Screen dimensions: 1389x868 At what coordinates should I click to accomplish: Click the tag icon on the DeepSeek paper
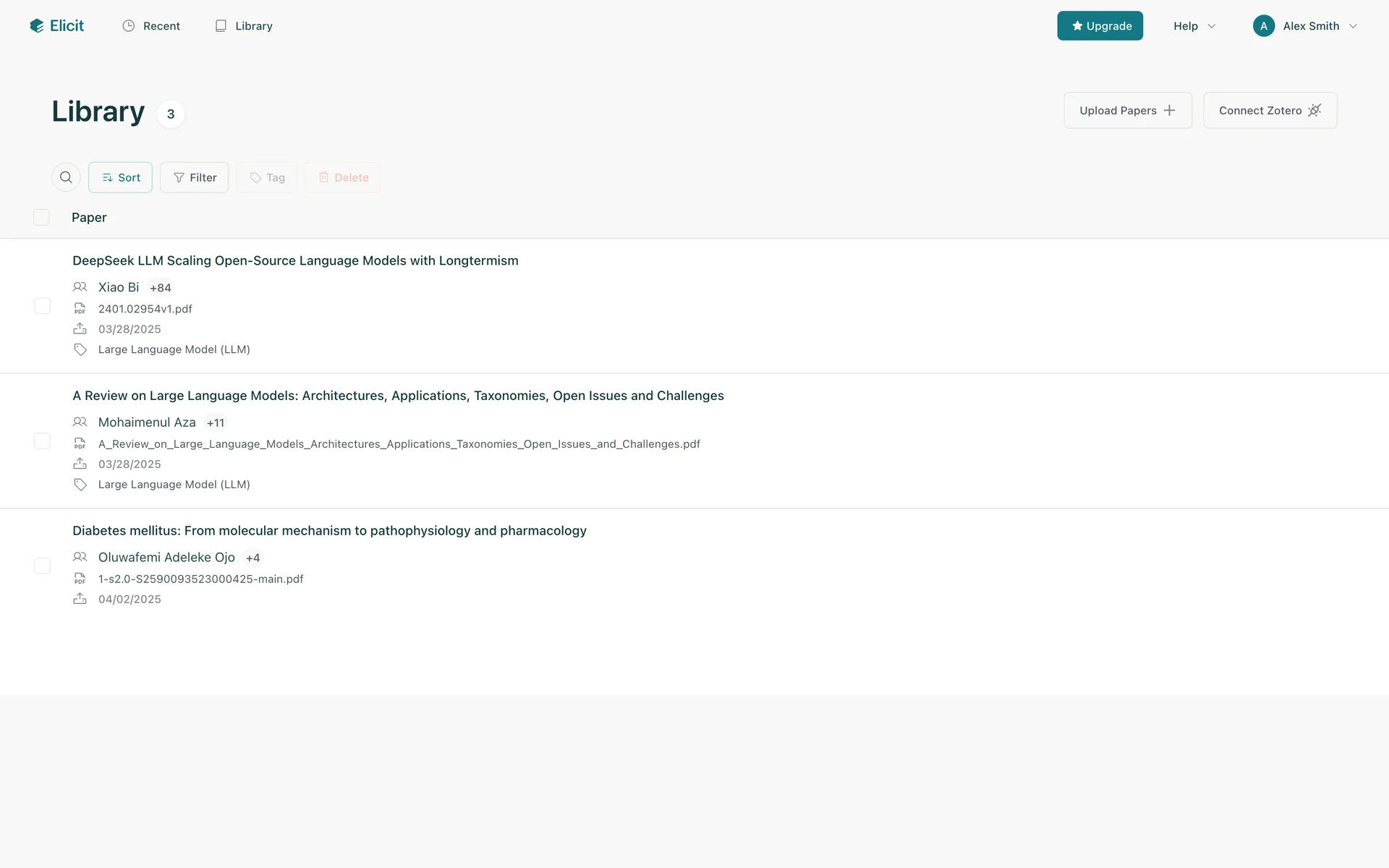(80, 349)
